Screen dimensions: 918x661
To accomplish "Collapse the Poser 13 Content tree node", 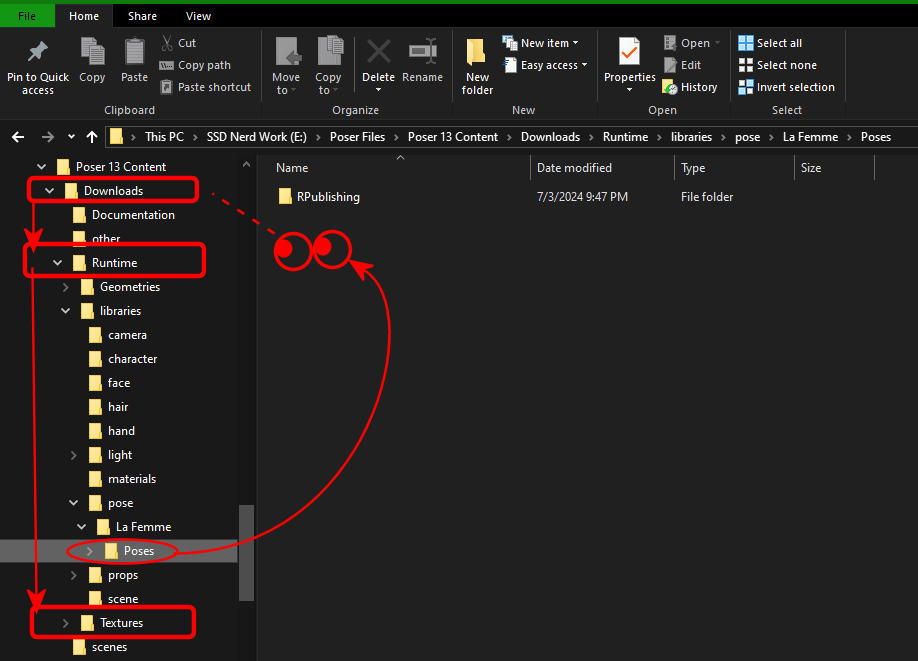I will (42, 167).
